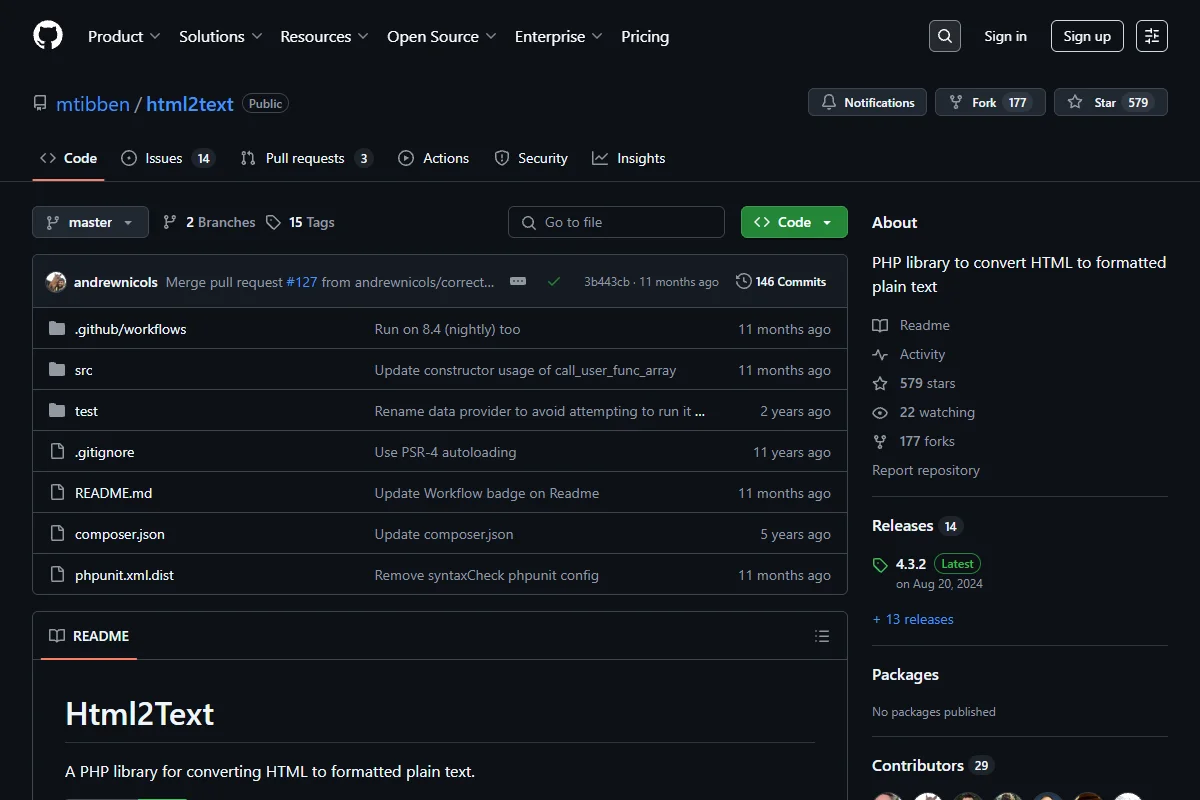Image resolution: width=1200 pixels, height=800 pixels.
Task: Expand the Product menu in header
Action: tap(124, 36)
